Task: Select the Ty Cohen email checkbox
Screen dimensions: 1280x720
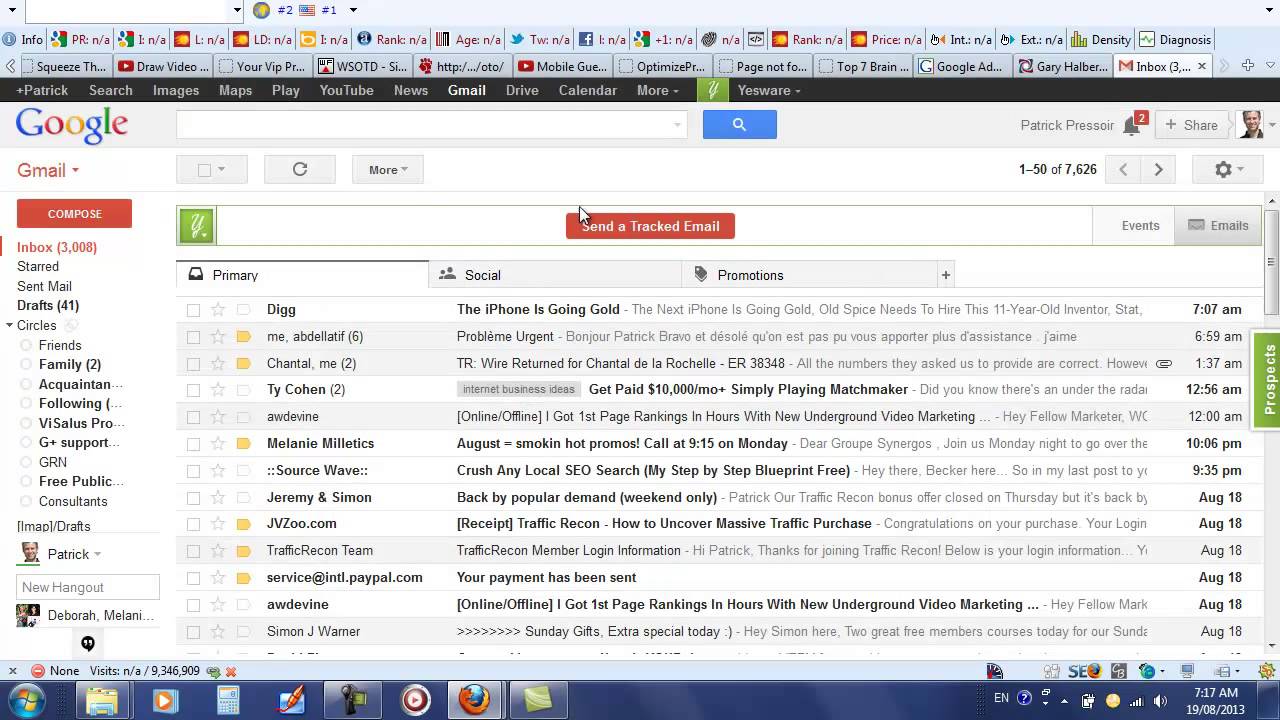Action: click(193, 390)
